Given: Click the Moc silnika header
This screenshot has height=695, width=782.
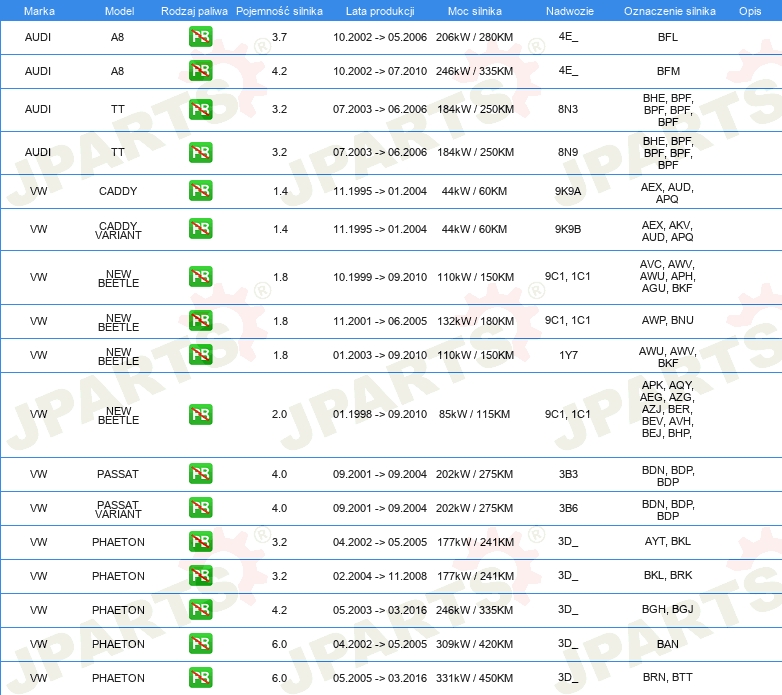Looking at the screenshot, I should point(475,10).
